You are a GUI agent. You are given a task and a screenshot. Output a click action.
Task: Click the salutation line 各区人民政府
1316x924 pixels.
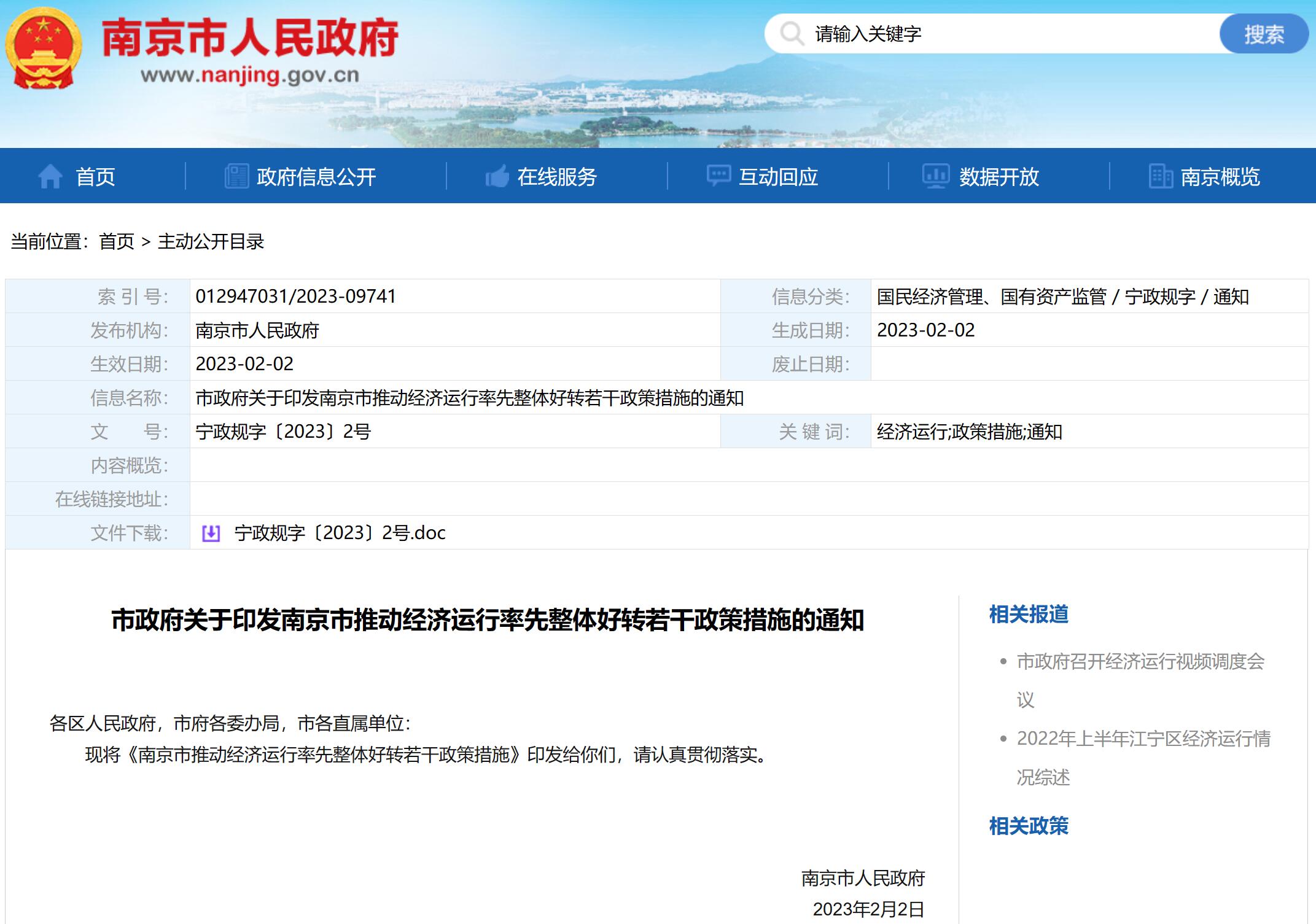(x=230, y=723)
